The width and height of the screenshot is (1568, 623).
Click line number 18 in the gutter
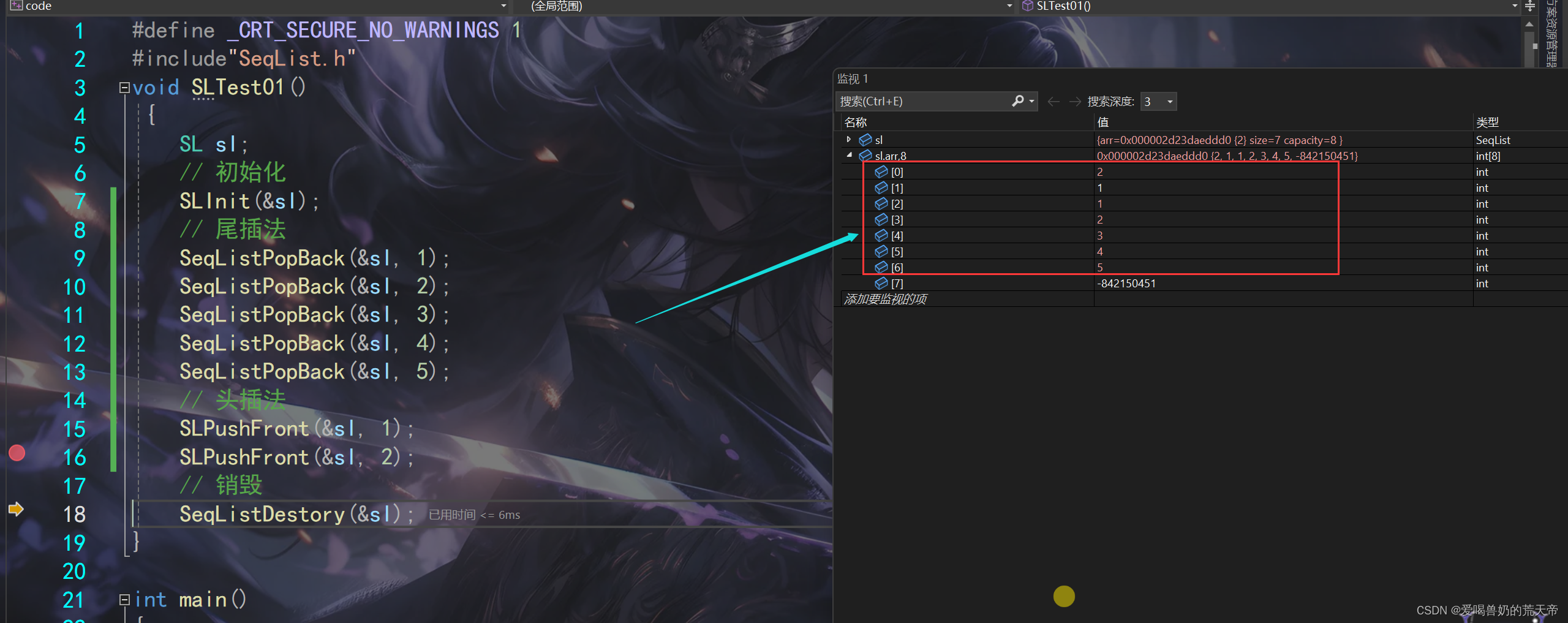[74, 515]
